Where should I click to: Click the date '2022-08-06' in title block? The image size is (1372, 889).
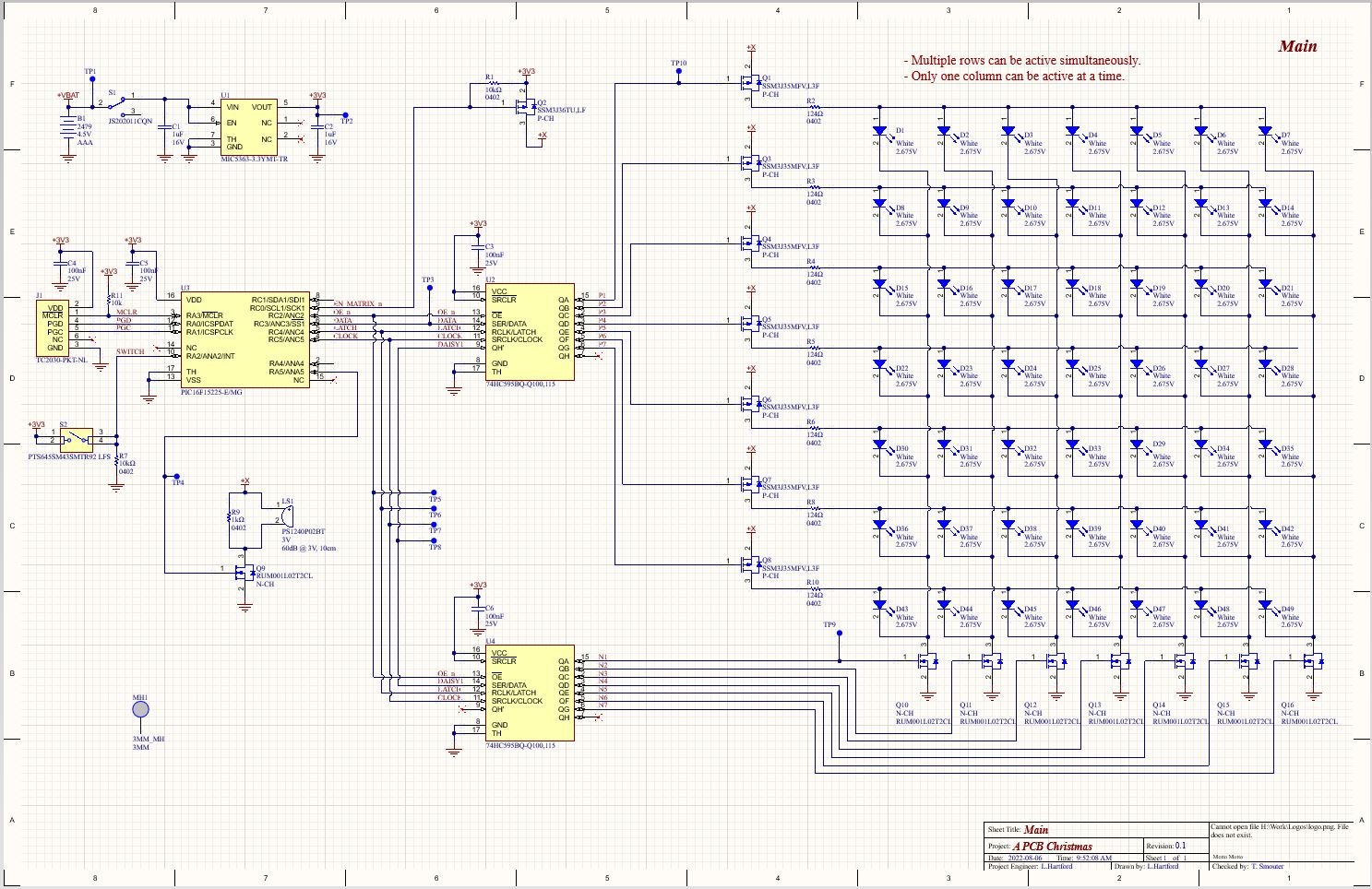(x=1023, y=858)
